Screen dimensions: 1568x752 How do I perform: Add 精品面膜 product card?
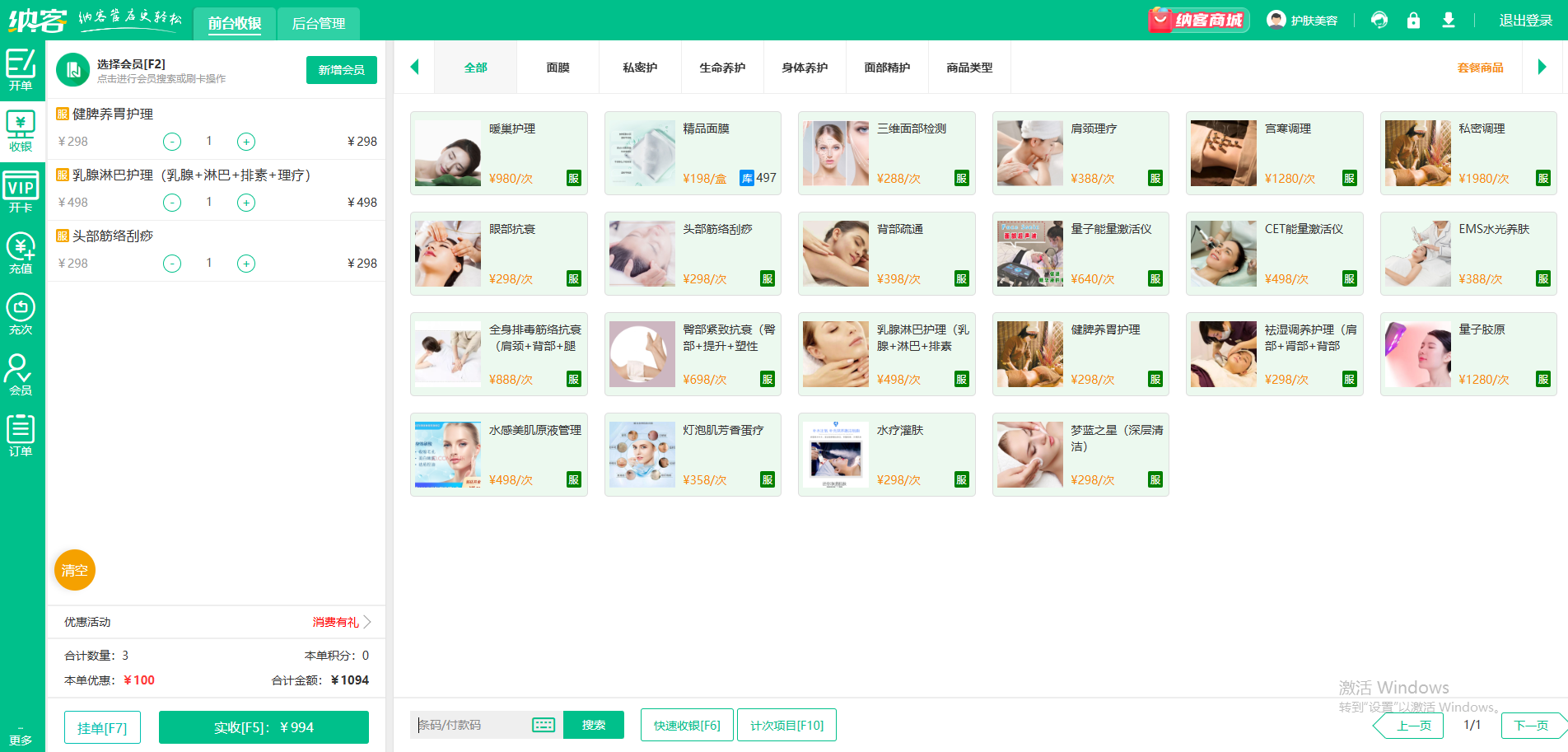tap(693, 153)
